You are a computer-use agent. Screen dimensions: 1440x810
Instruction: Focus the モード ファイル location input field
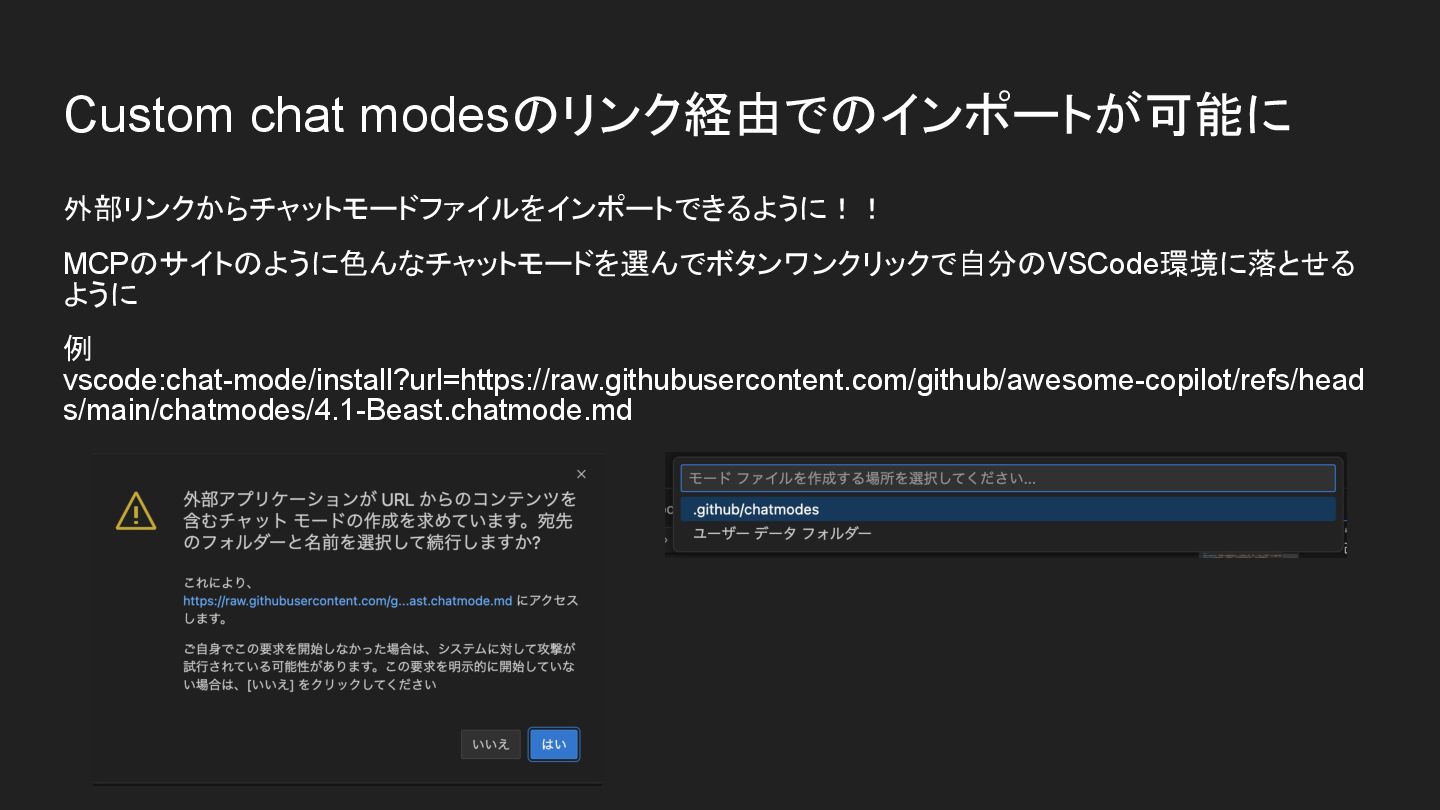point(1007,478)
